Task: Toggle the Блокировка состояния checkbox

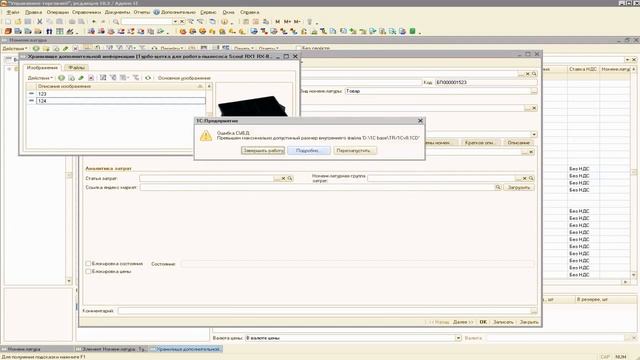Action: (x=88, y=264)
